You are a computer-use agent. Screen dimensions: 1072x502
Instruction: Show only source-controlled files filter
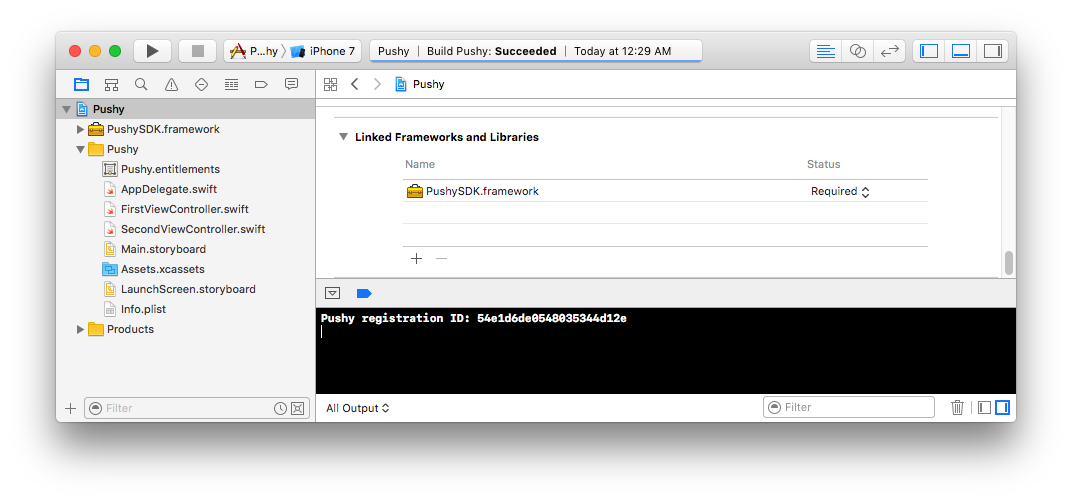click(x=297, y=408)
